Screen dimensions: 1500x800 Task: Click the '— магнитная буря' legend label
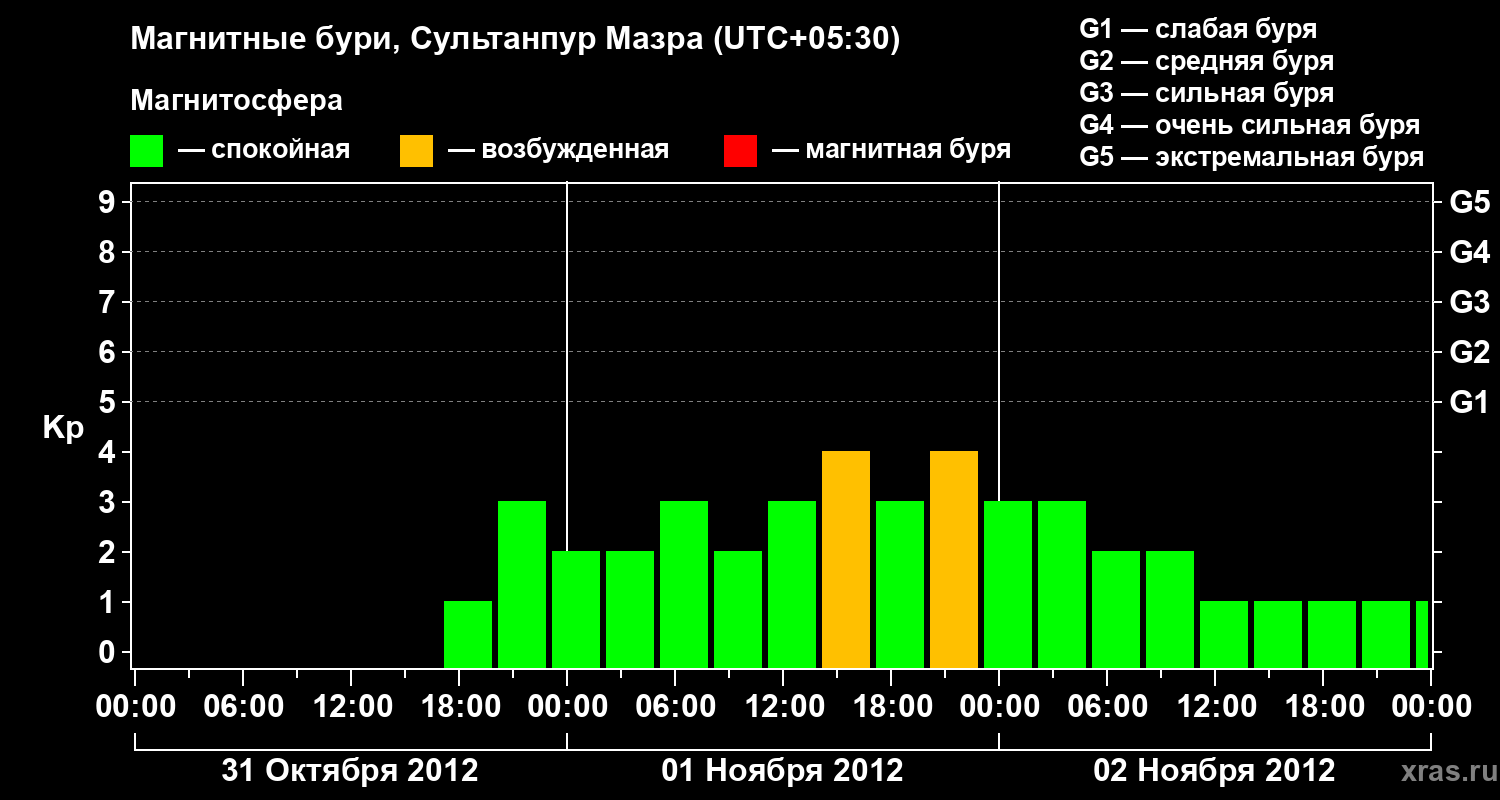pos(891,151)
